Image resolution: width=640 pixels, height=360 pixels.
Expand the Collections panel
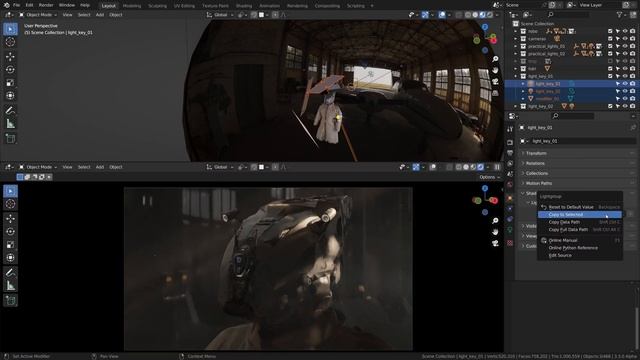(x=578, y=173)
